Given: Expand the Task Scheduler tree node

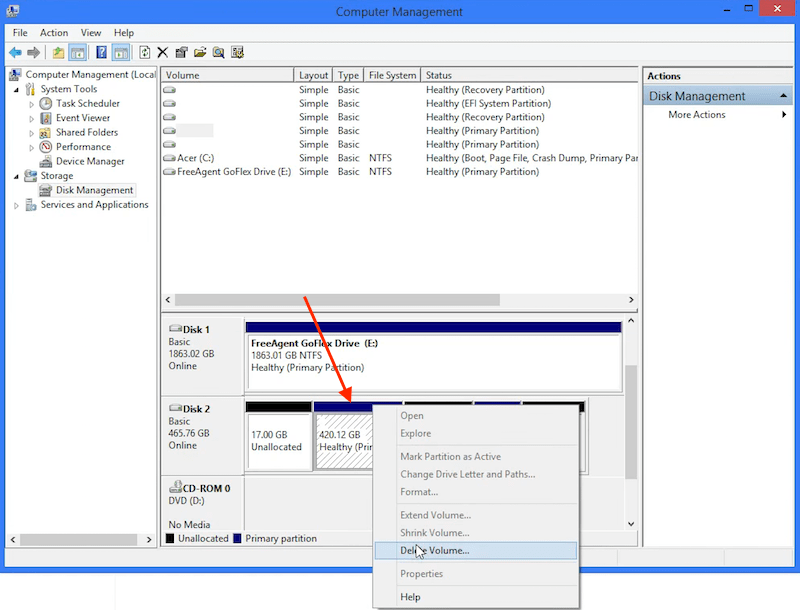Looking at the screenshot, I should coord(31,103).
